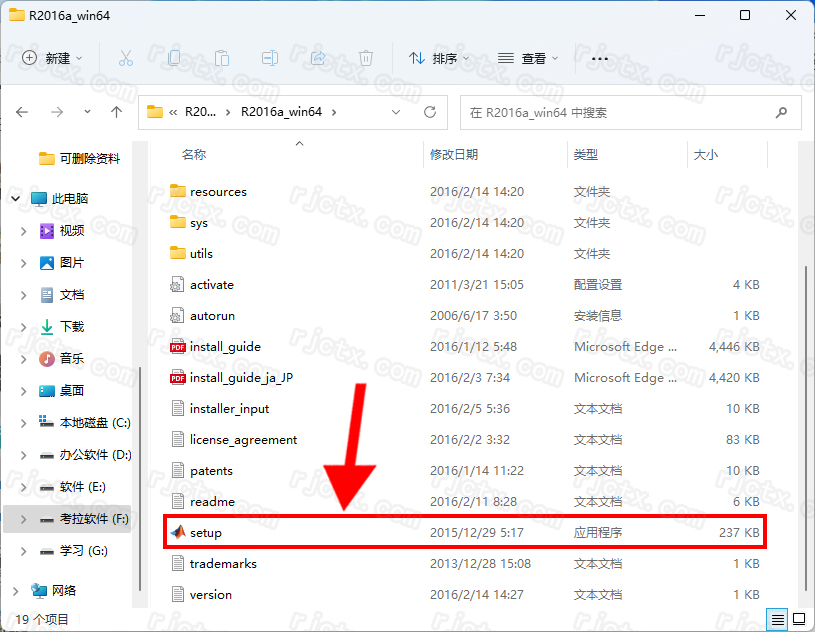Expand the 本地磁盘 (C:) tree node

(x=23, y=423)
